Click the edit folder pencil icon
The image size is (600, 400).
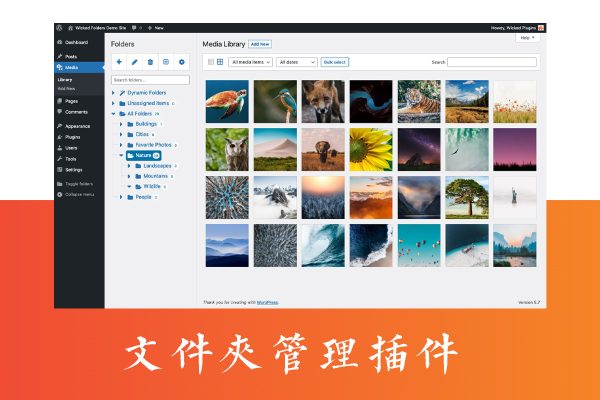(135, 62)
